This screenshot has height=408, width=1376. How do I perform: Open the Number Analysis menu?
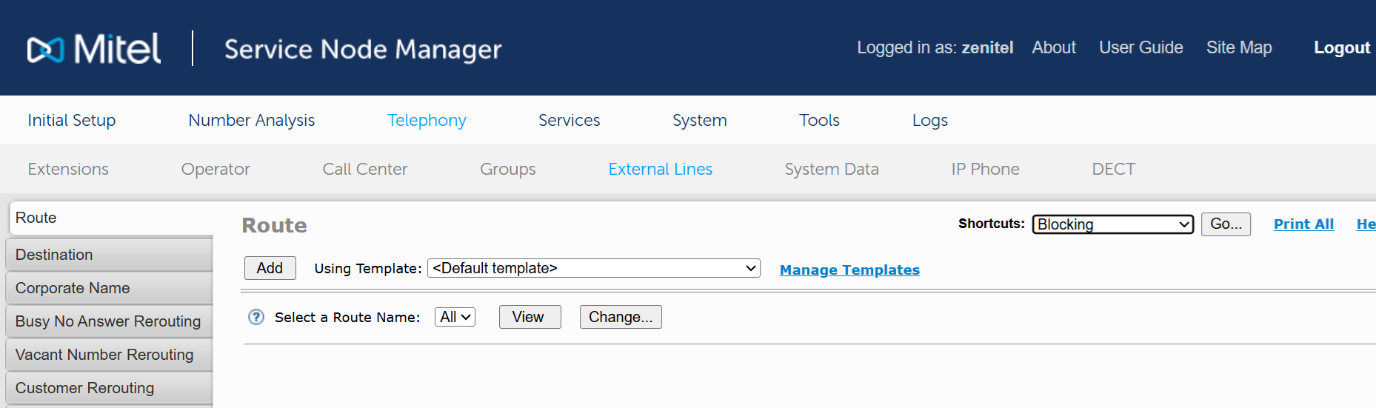251,120
